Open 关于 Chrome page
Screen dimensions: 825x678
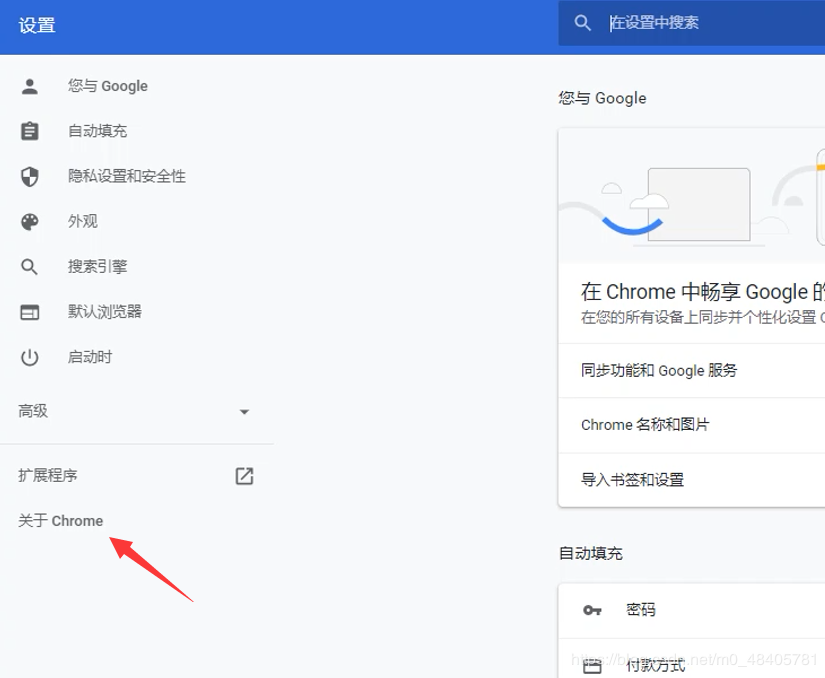61,521
